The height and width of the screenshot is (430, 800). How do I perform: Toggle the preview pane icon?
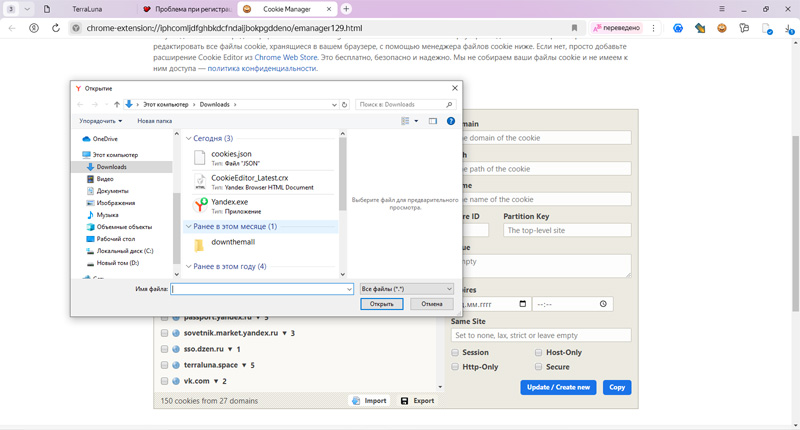tap(432, 121)
